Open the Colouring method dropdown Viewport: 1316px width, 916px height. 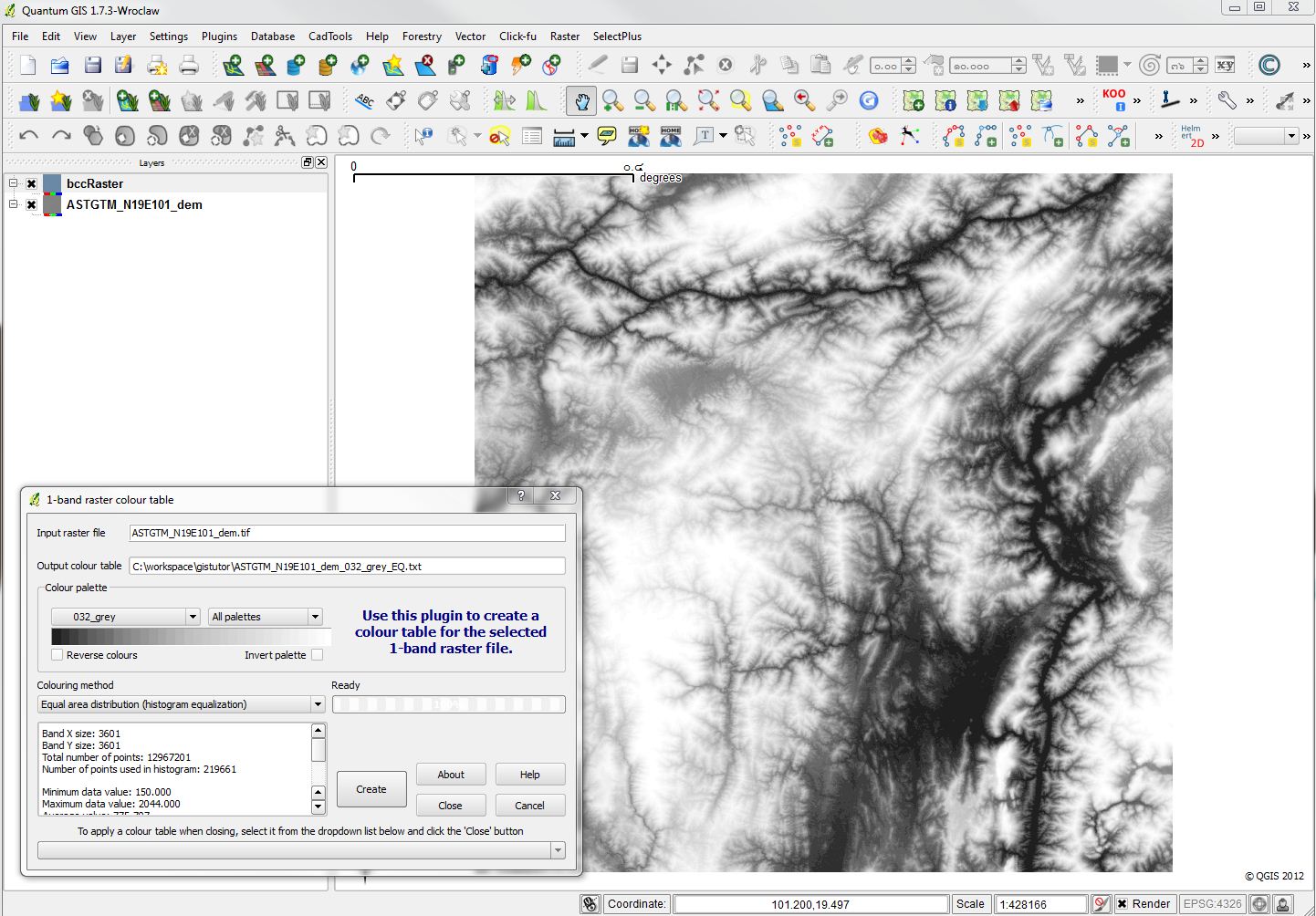pyautogui.click(x=180, y=703)
